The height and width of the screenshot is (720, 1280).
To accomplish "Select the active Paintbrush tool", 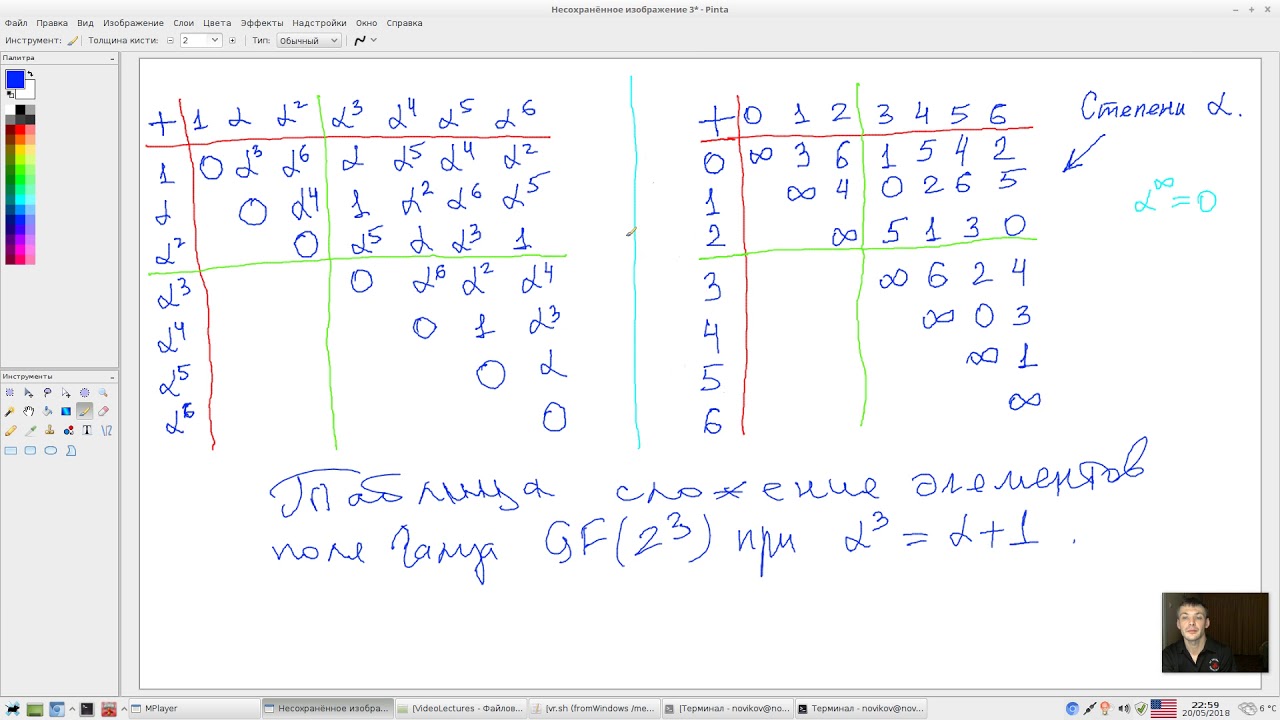I will (84, 411).
